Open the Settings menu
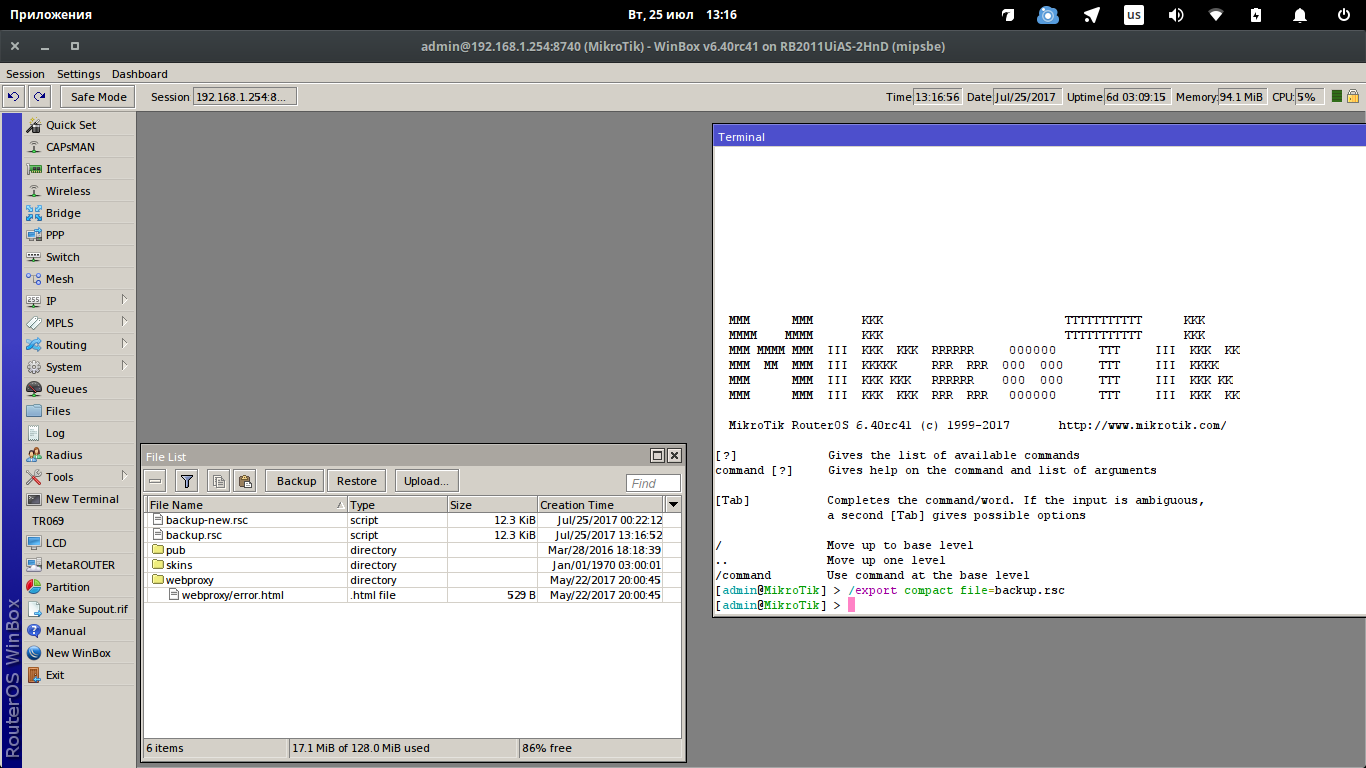The image size is (1366, 768). click(78, 74)
